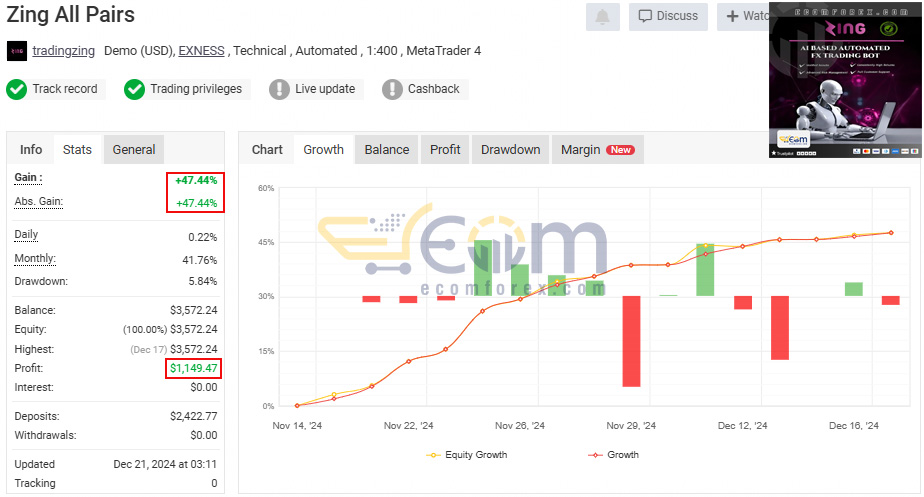This screenshot has width=924, height=497.
Task: Click the Abs. Gain label
Action: click(x=38, y=201)
